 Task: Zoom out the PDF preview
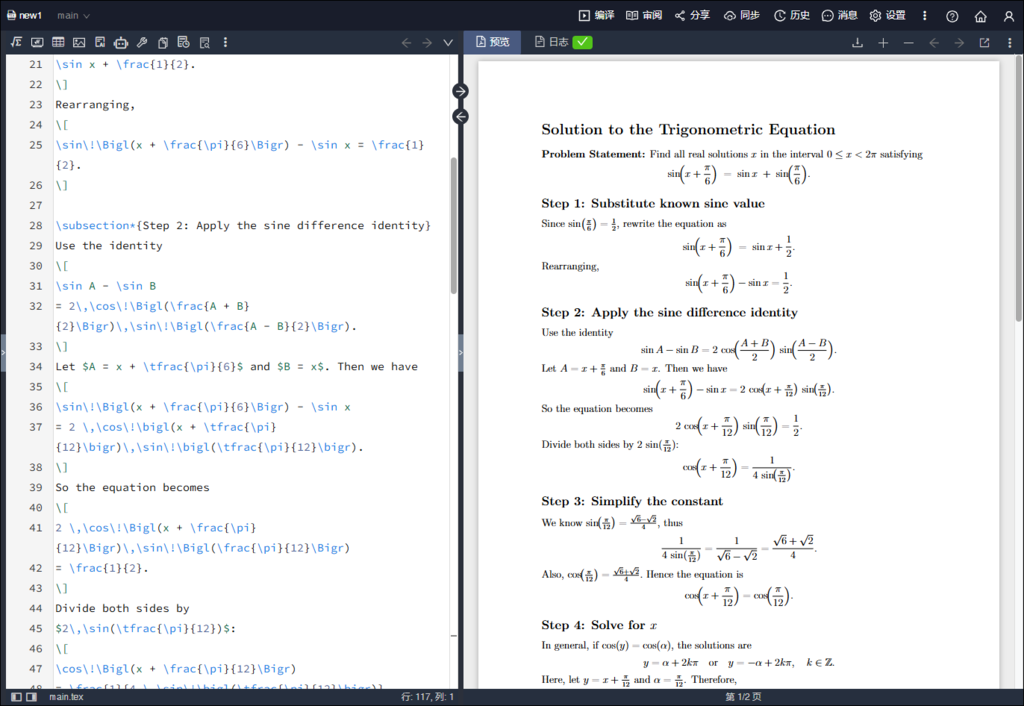pos(908,42)
